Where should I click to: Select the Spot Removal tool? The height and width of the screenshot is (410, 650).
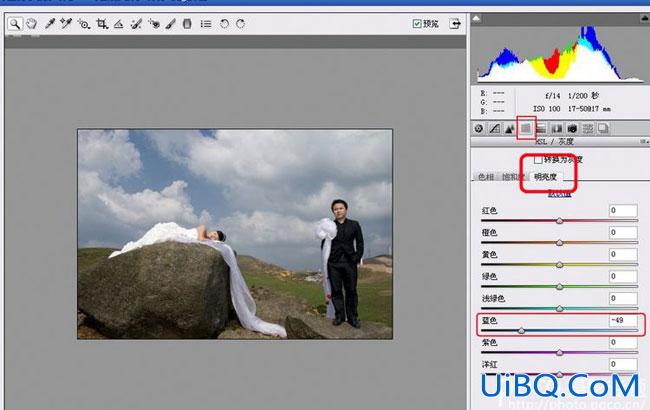click(x=136, y=24)
